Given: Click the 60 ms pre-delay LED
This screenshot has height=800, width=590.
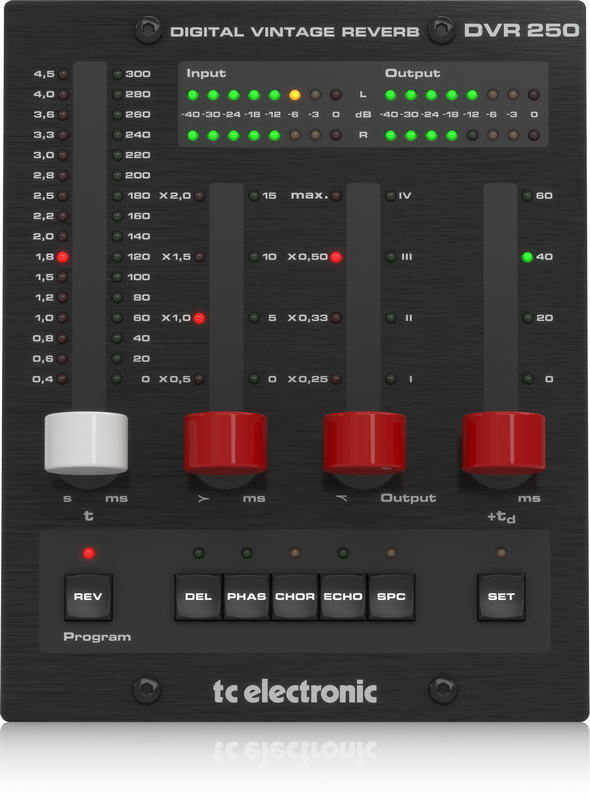Looking at the screenshot, I should click(x=527, y=195).
